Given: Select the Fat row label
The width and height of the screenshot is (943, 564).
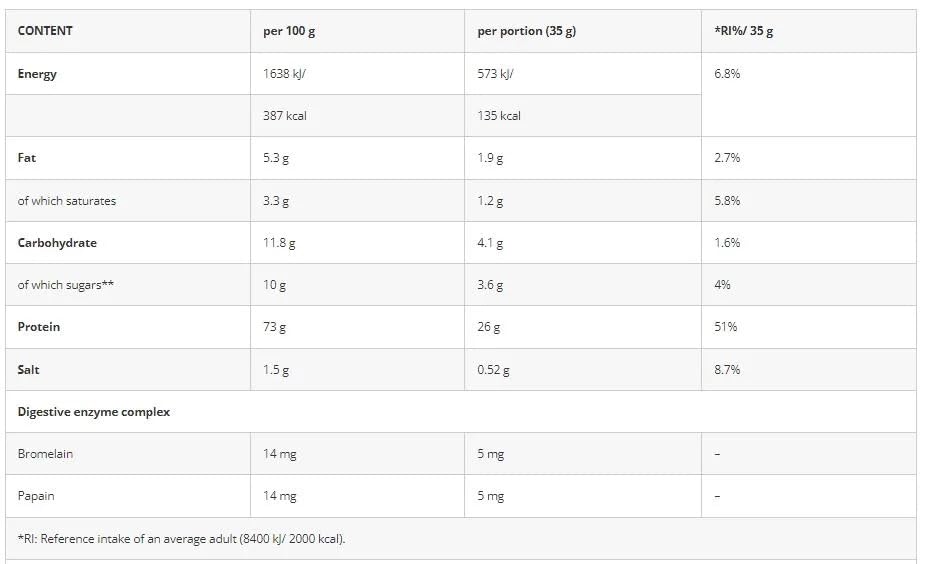Looking at the screenshot, I should (27, 158).
